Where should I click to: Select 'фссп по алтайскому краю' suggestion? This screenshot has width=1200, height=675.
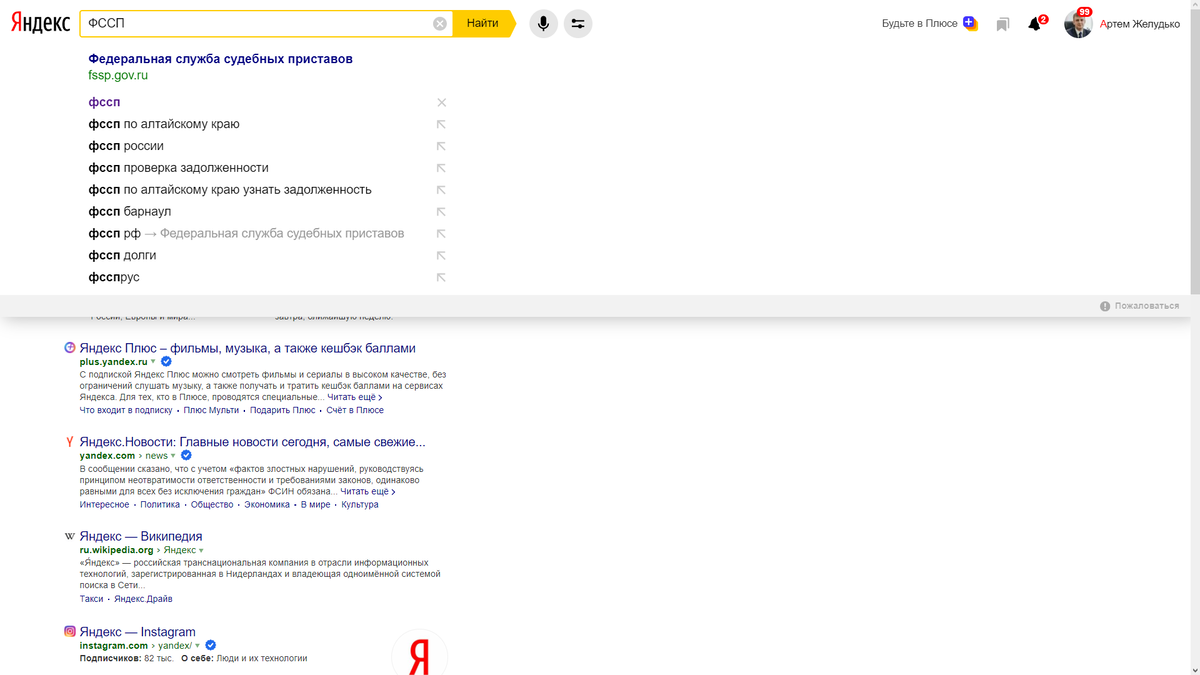click(164, 124)
